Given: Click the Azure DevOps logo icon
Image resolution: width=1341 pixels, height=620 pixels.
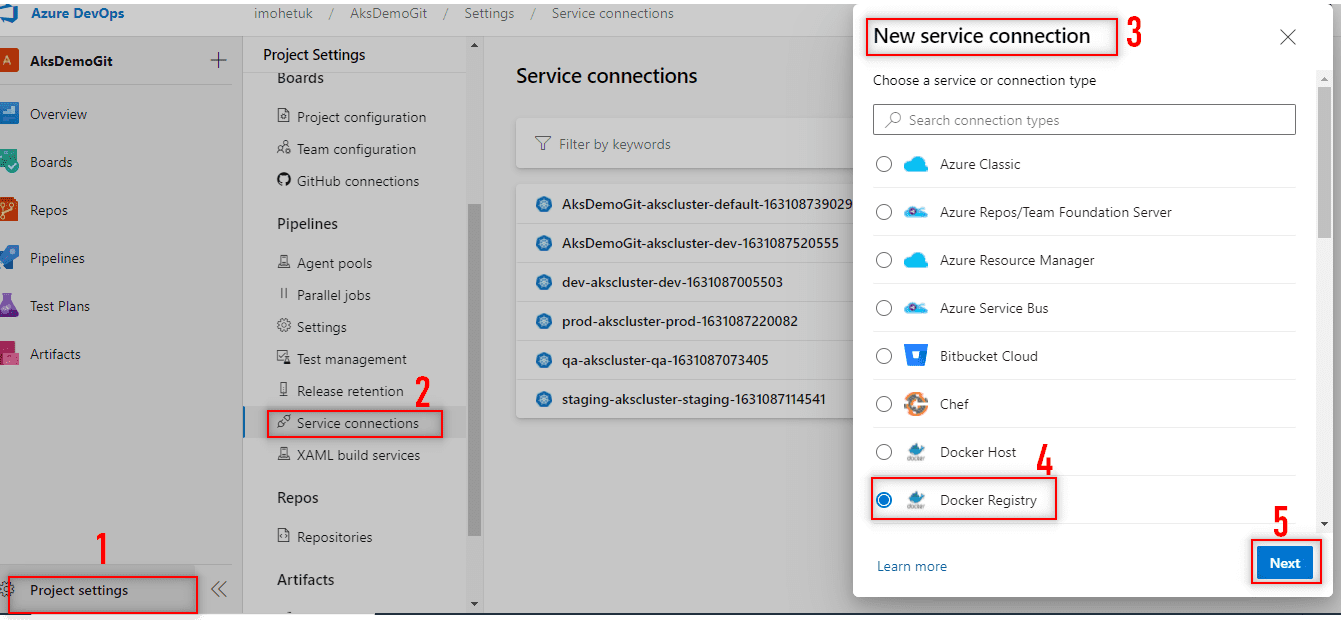Looking at the screenshot, I should pos(8,14).
